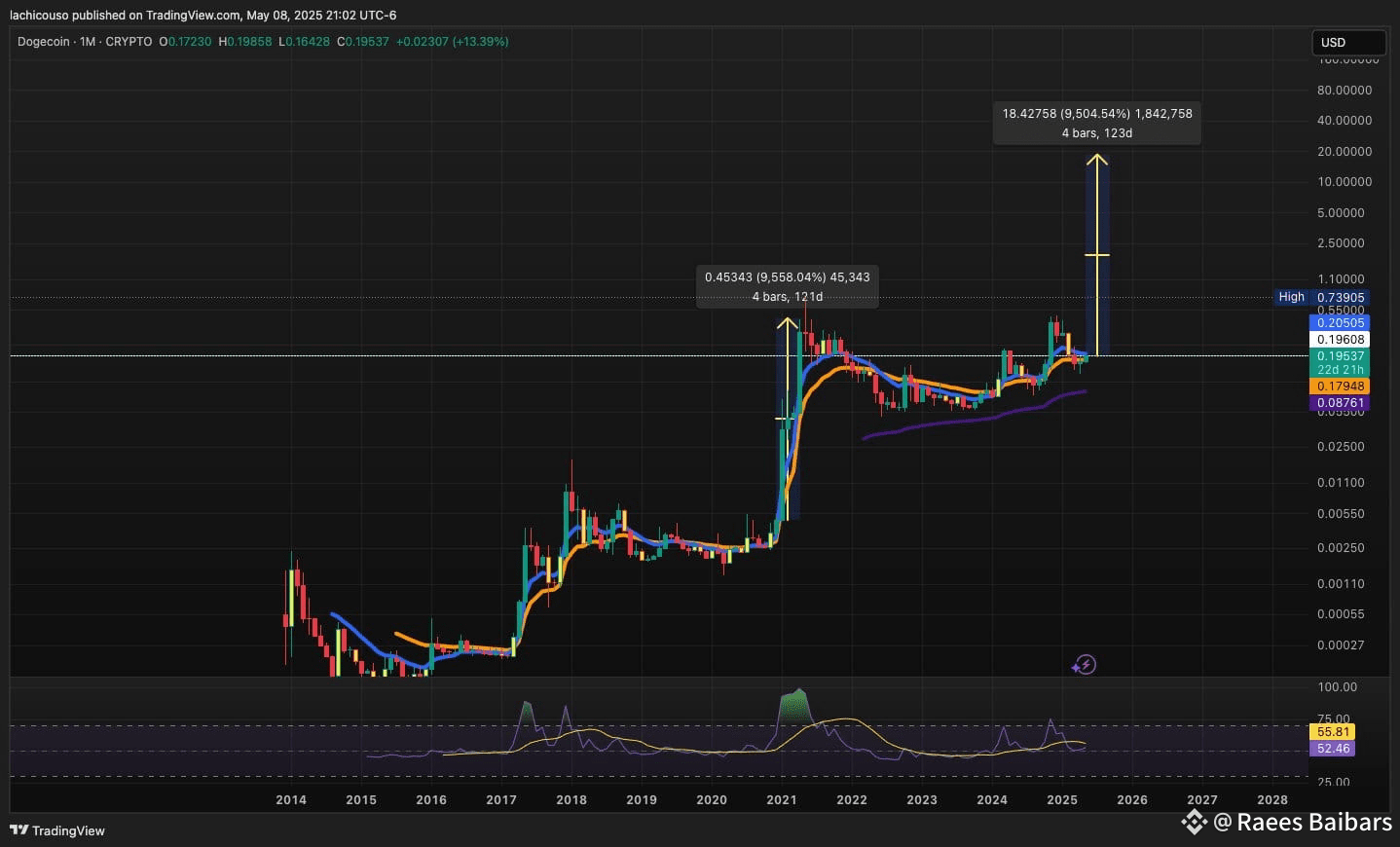This screenshot has width=1400, height=847.
Task: Click the 2025 label on the time axis
Action: (1062, 800)
